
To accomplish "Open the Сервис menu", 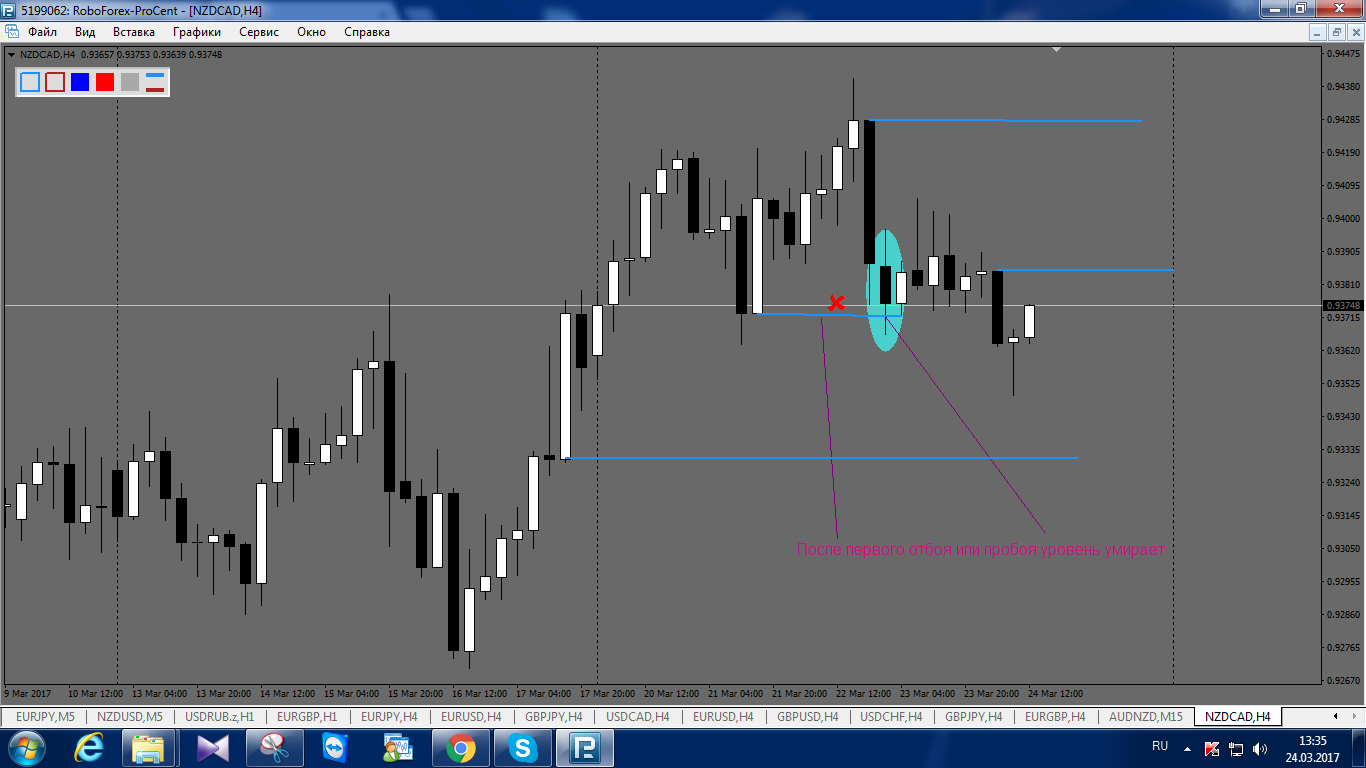I will click(x=259, y=32).
